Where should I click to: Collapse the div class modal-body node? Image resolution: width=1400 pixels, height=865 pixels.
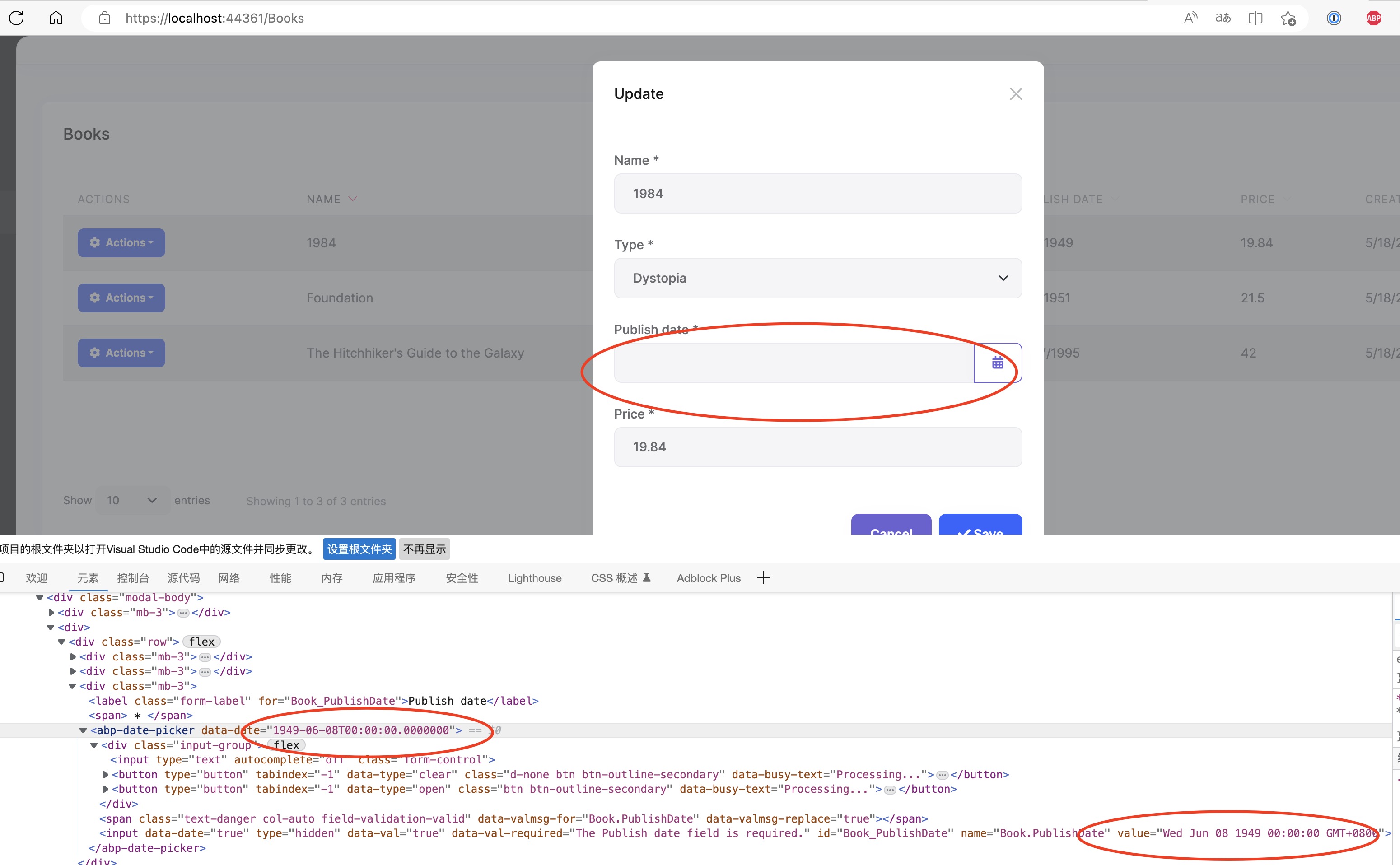coord(39,598)
